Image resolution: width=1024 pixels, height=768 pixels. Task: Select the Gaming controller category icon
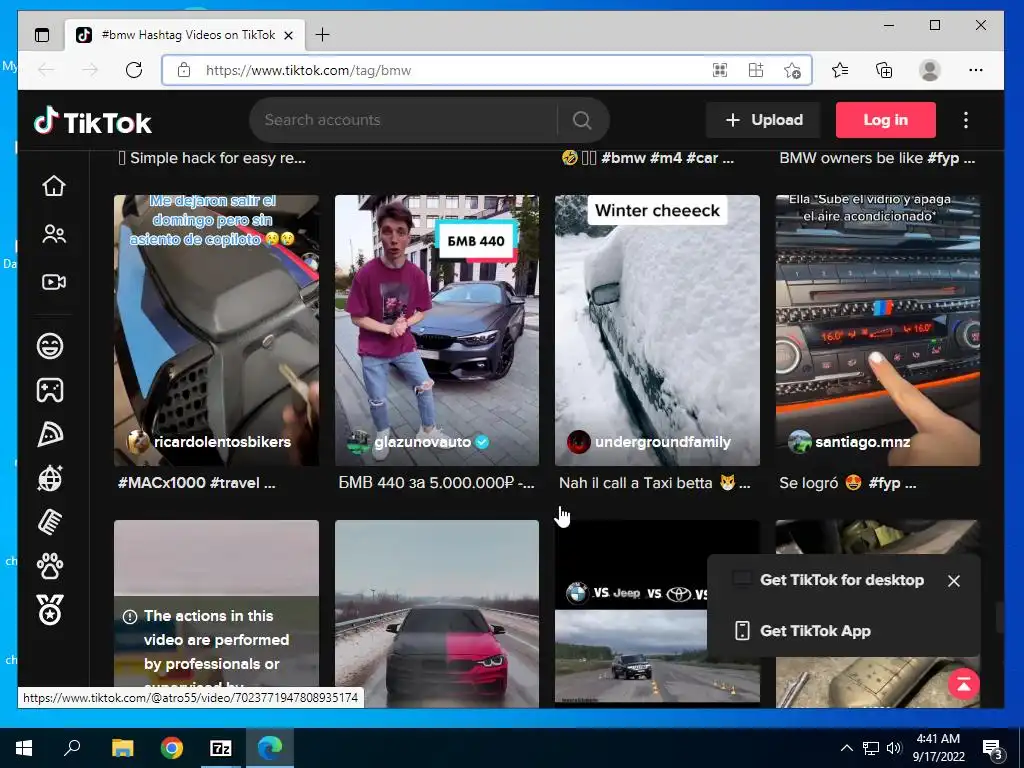50,390
